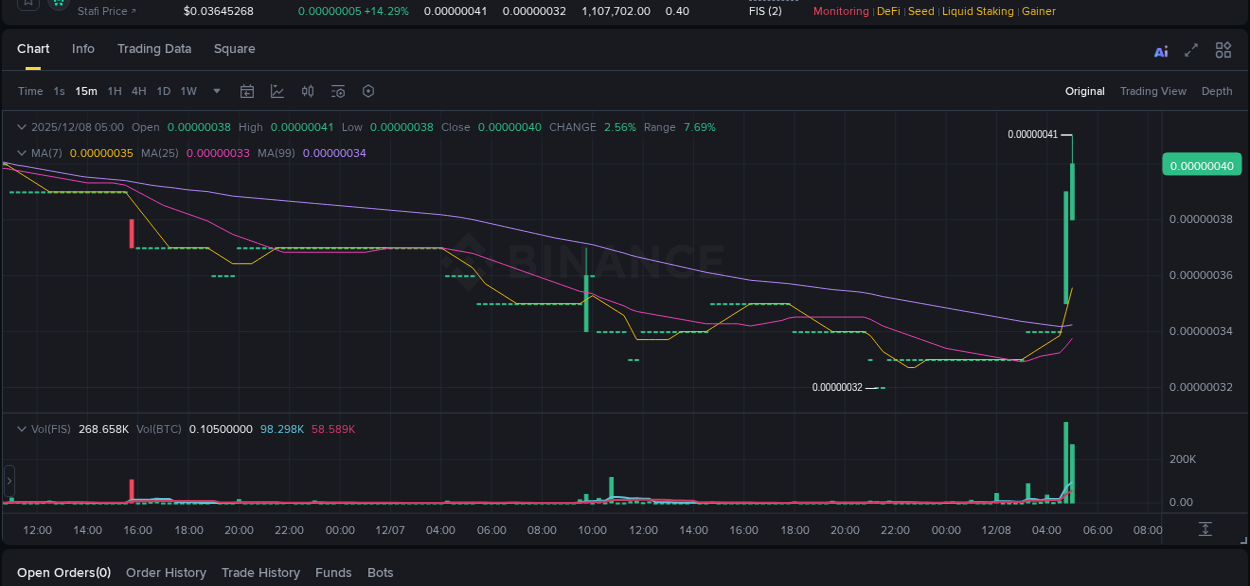The image size is (1250, 586).
Task: Open the hexagon chart settings icon
Action: [368, 91]
